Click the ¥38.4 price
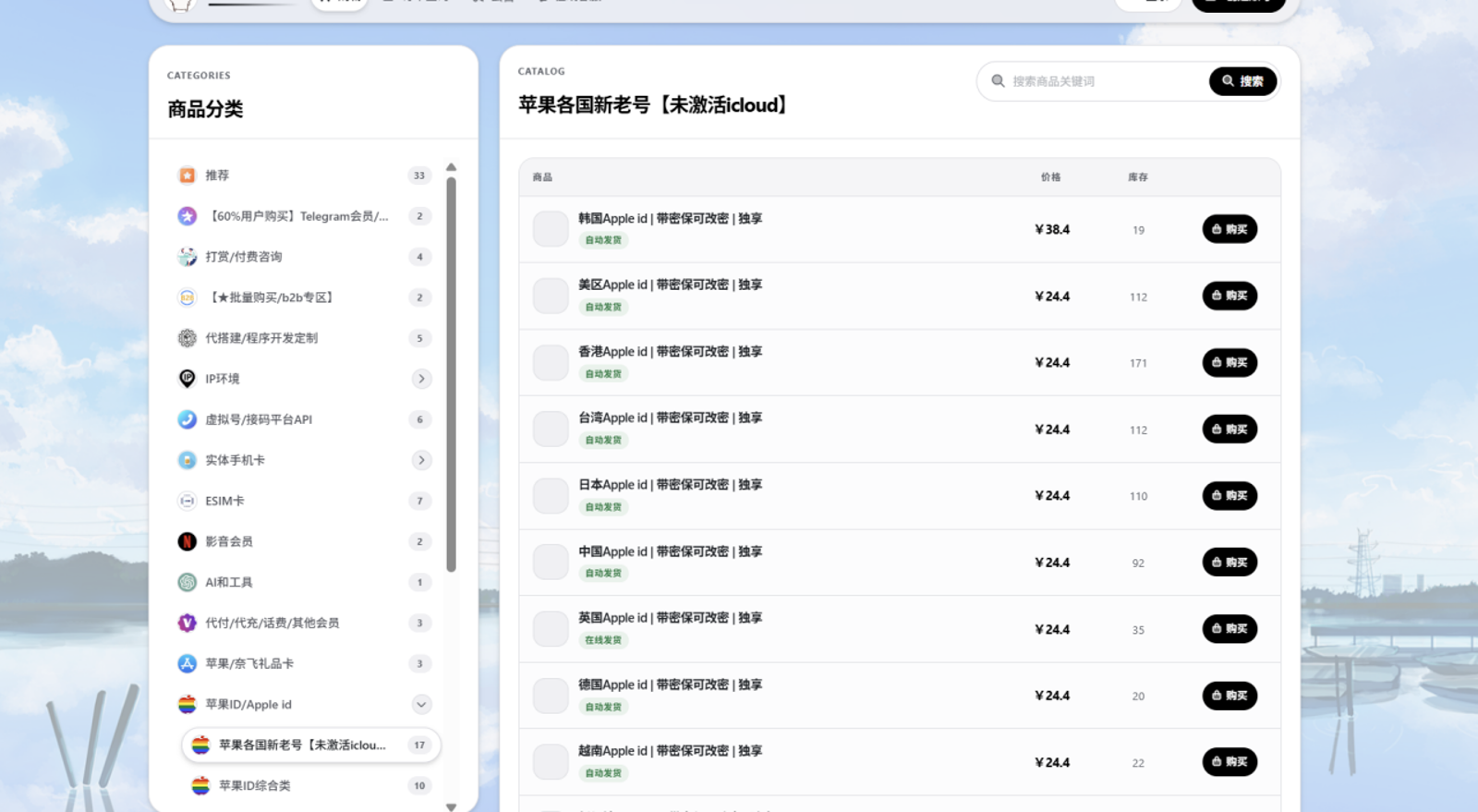Screen dimensions: 1478x812 1052,229
